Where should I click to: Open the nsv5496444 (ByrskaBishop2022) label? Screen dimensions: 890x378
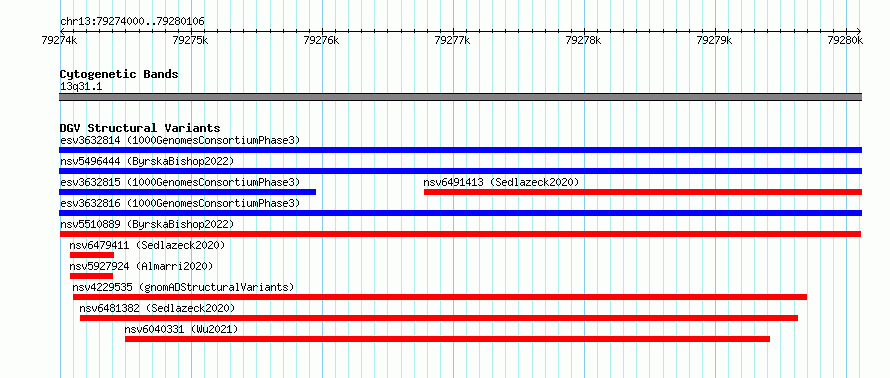147,161
